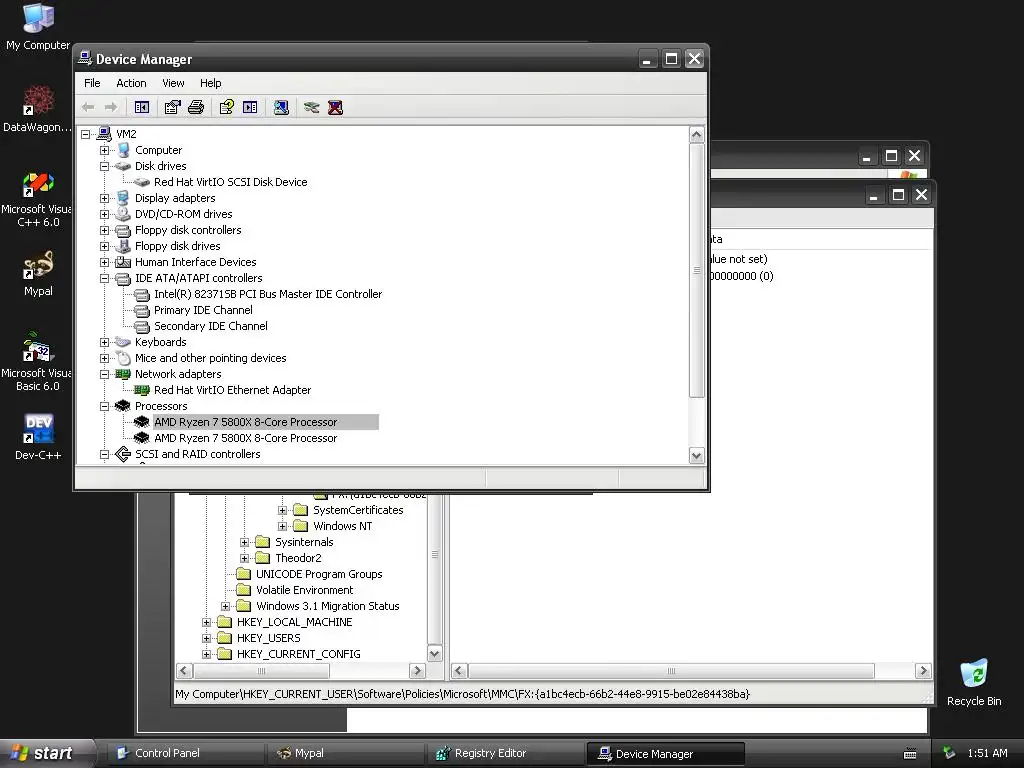Switch to Control Panel taskbar button
Image resolution: width=1024 pixels, height=768 pixels.
click(x=186, y=753)
